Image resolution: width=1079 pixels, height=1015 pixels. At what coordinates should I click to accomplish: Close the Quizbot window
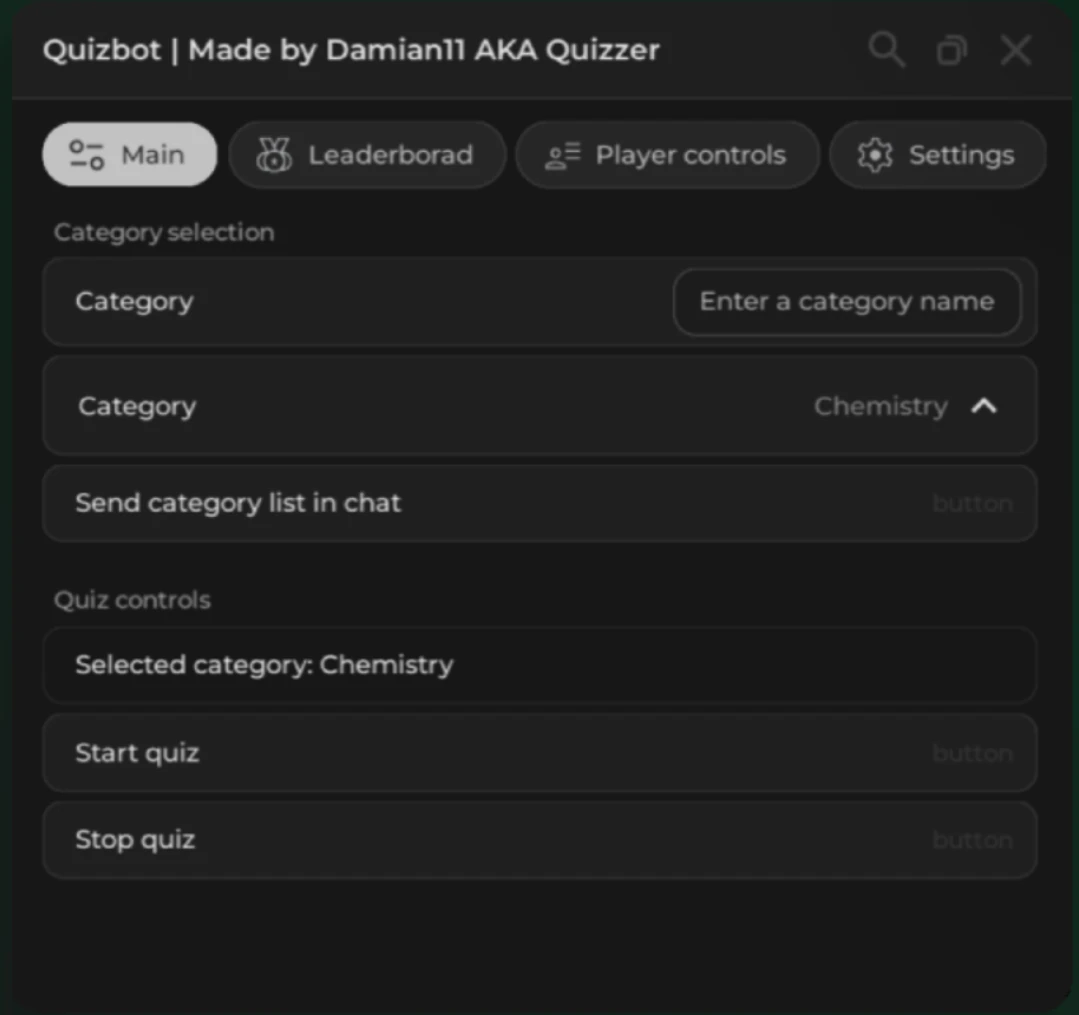click(x=1016, y=50)
